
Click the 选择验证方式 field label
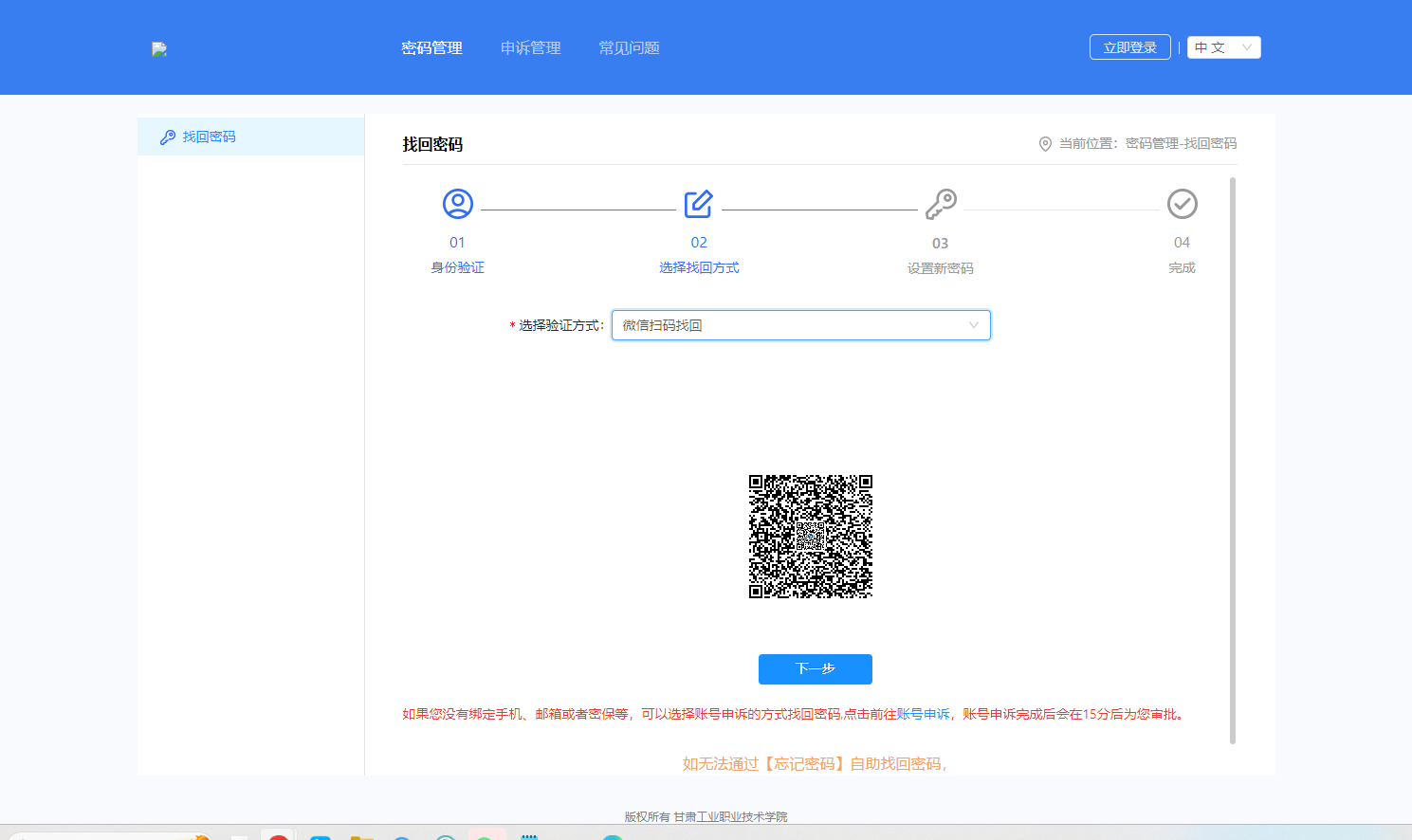pos(560,325)
